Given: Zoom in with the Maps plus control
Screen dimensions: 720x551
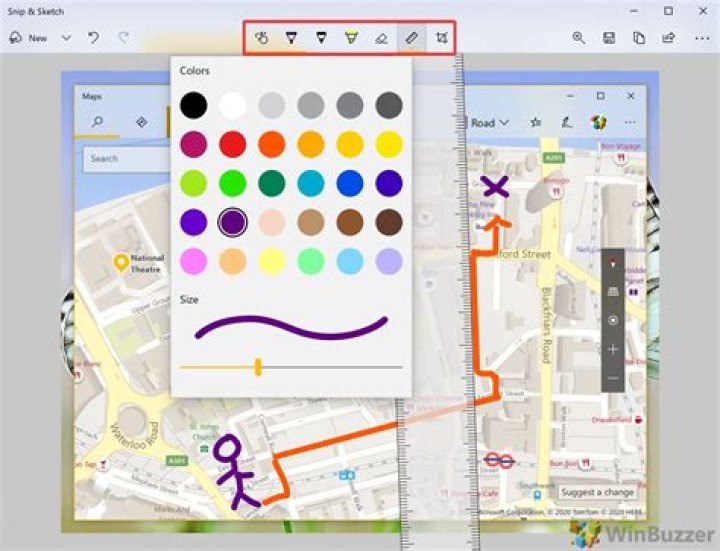Looking at the screenshot, I should (613, 349).
